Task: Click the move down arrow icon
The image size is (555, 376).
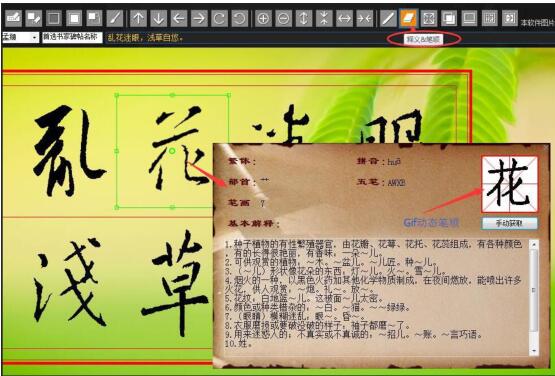Action: coord(159,18)
